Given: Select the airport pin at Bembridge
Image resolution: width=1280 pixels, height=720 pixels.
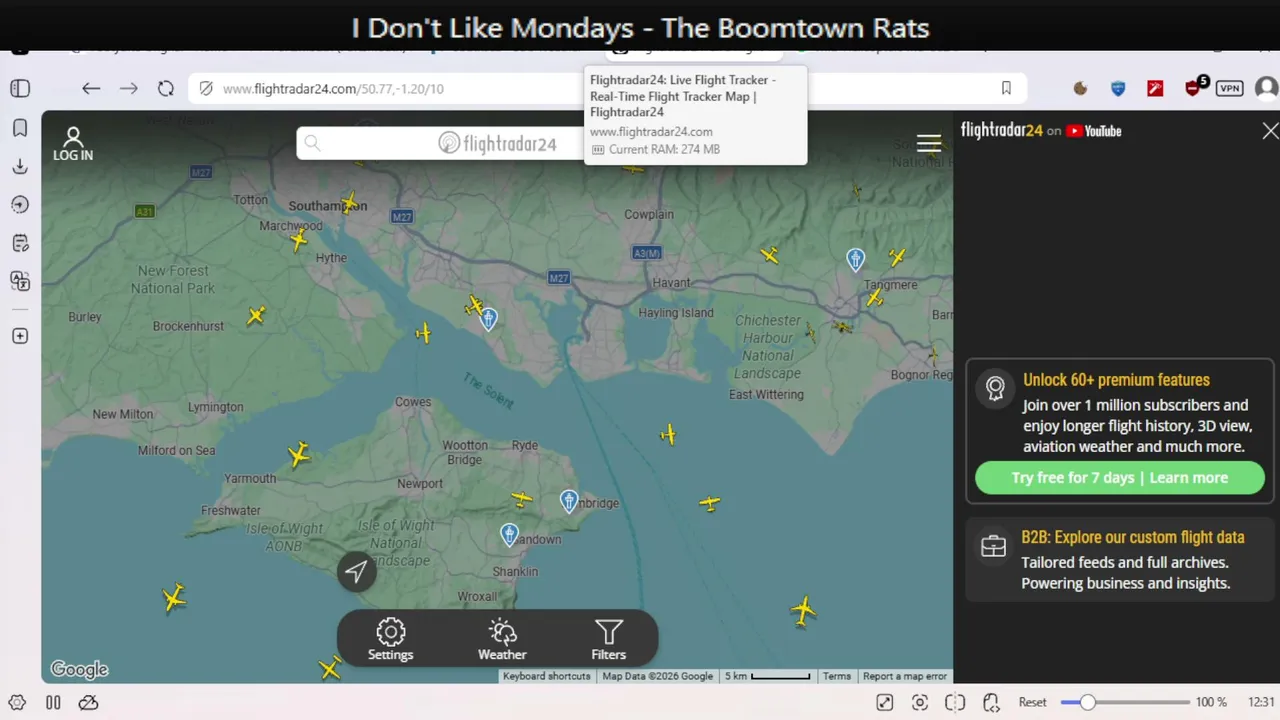Looking at the screenshot, I should (x=569, y=501).
